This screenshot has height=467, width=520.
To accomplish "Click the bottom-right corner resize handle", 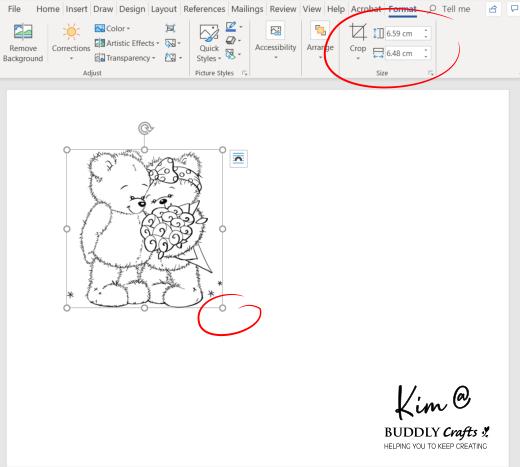I will click(223, 308).
